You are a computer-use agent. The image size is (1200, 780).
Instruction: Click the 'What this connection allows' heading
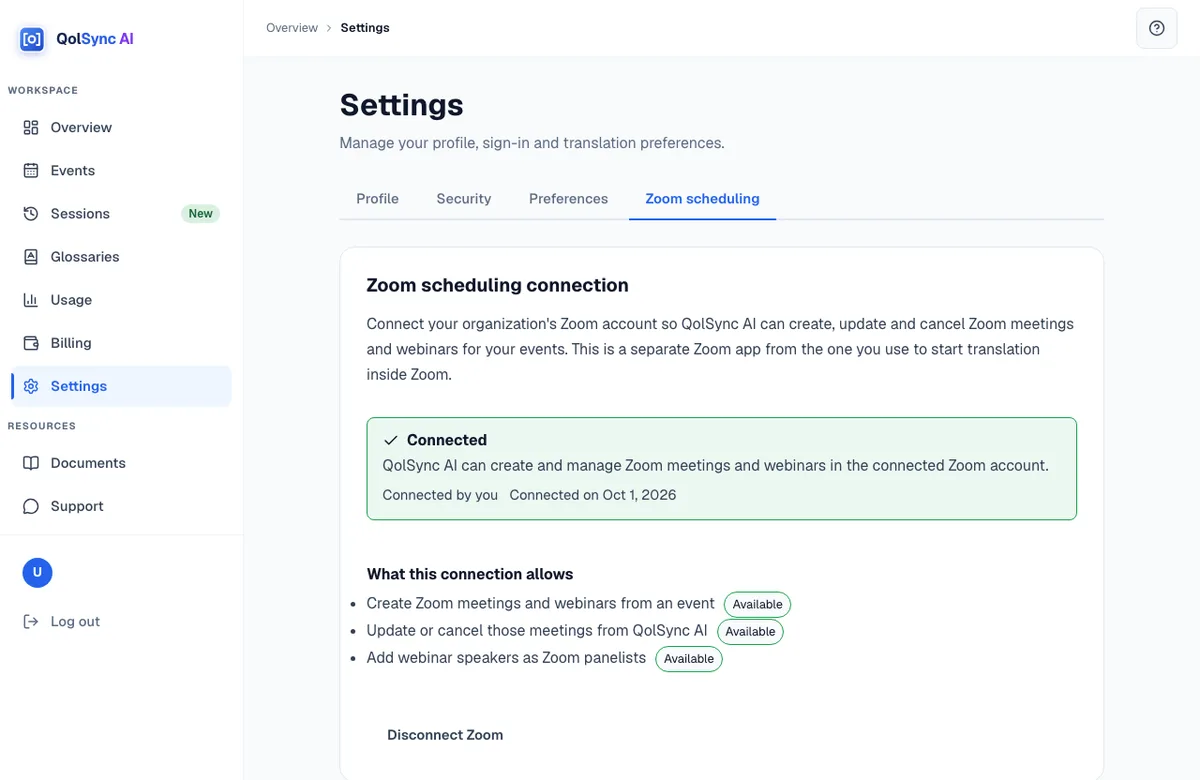point(470,574)
